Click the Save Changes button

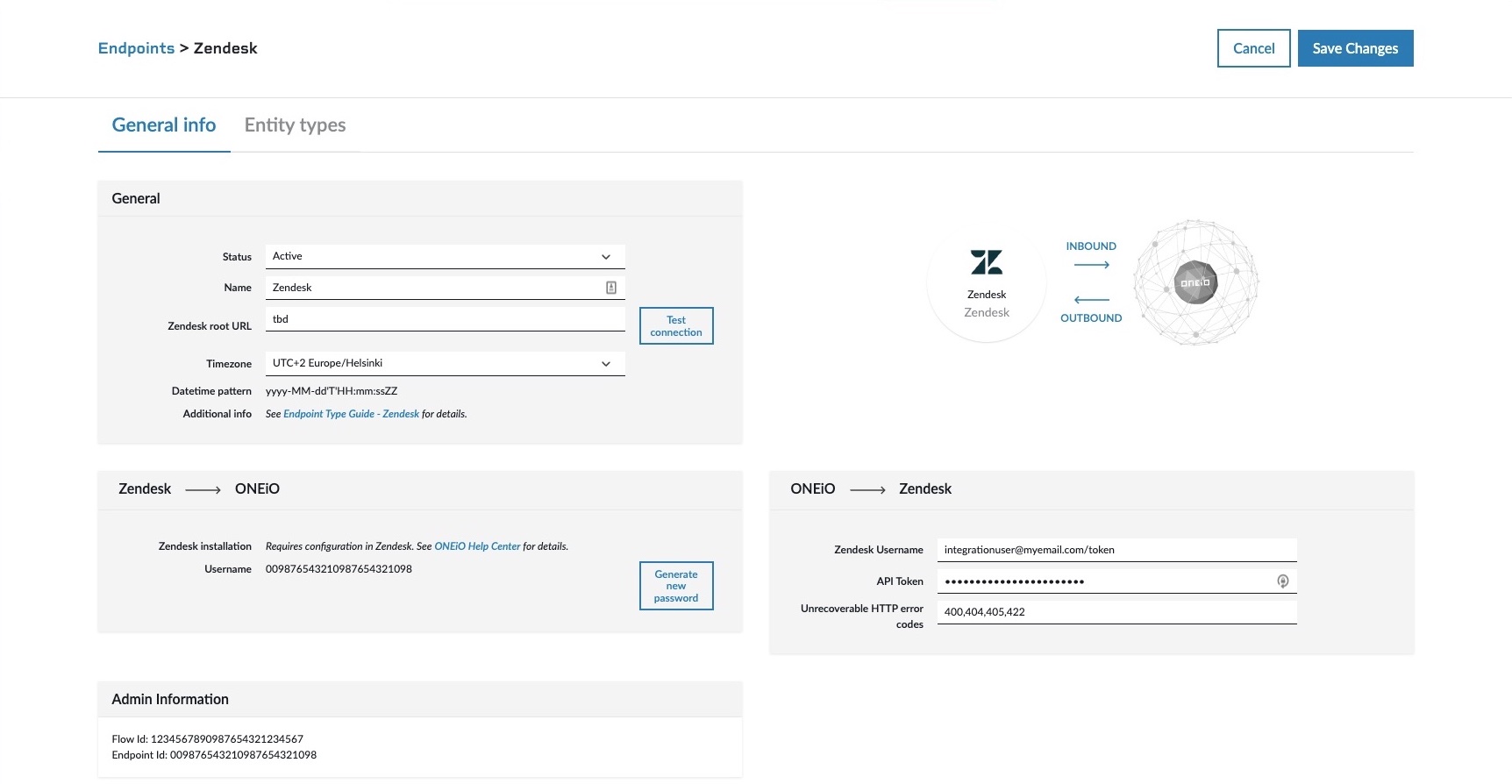coord(1356,48)
